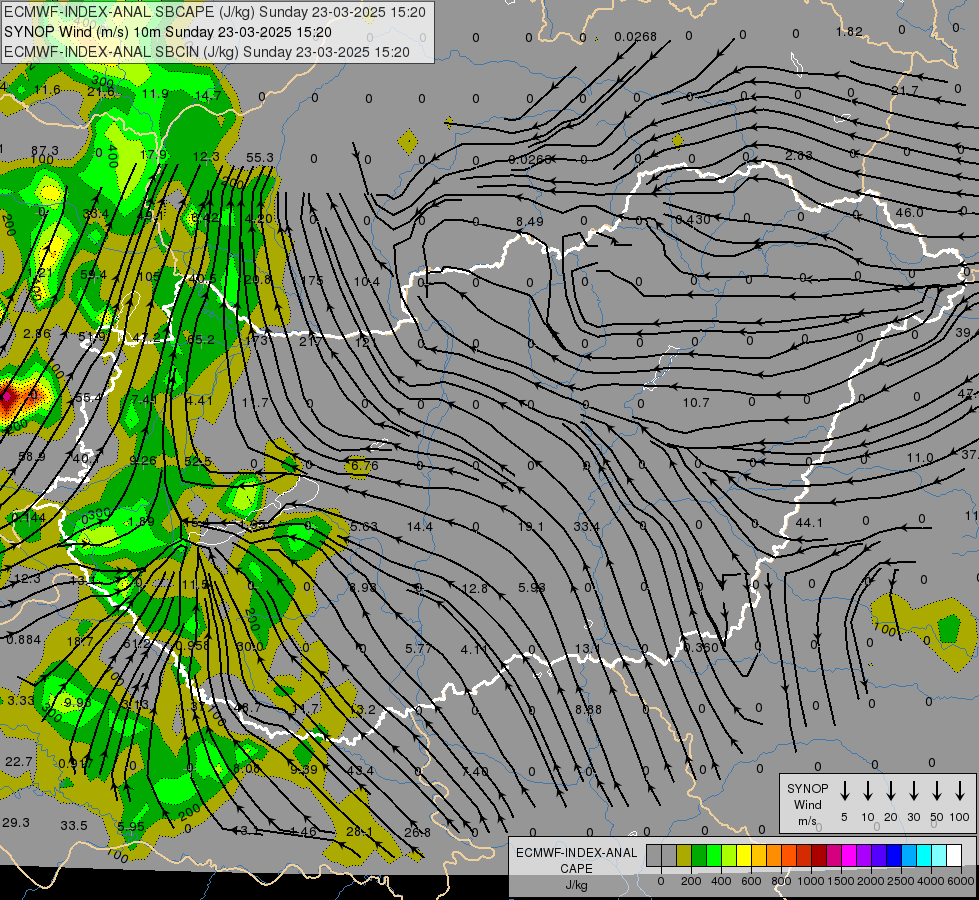Click the SBCIN title line
This screenshot has width=979, height=900.
[x=207, y=52]
